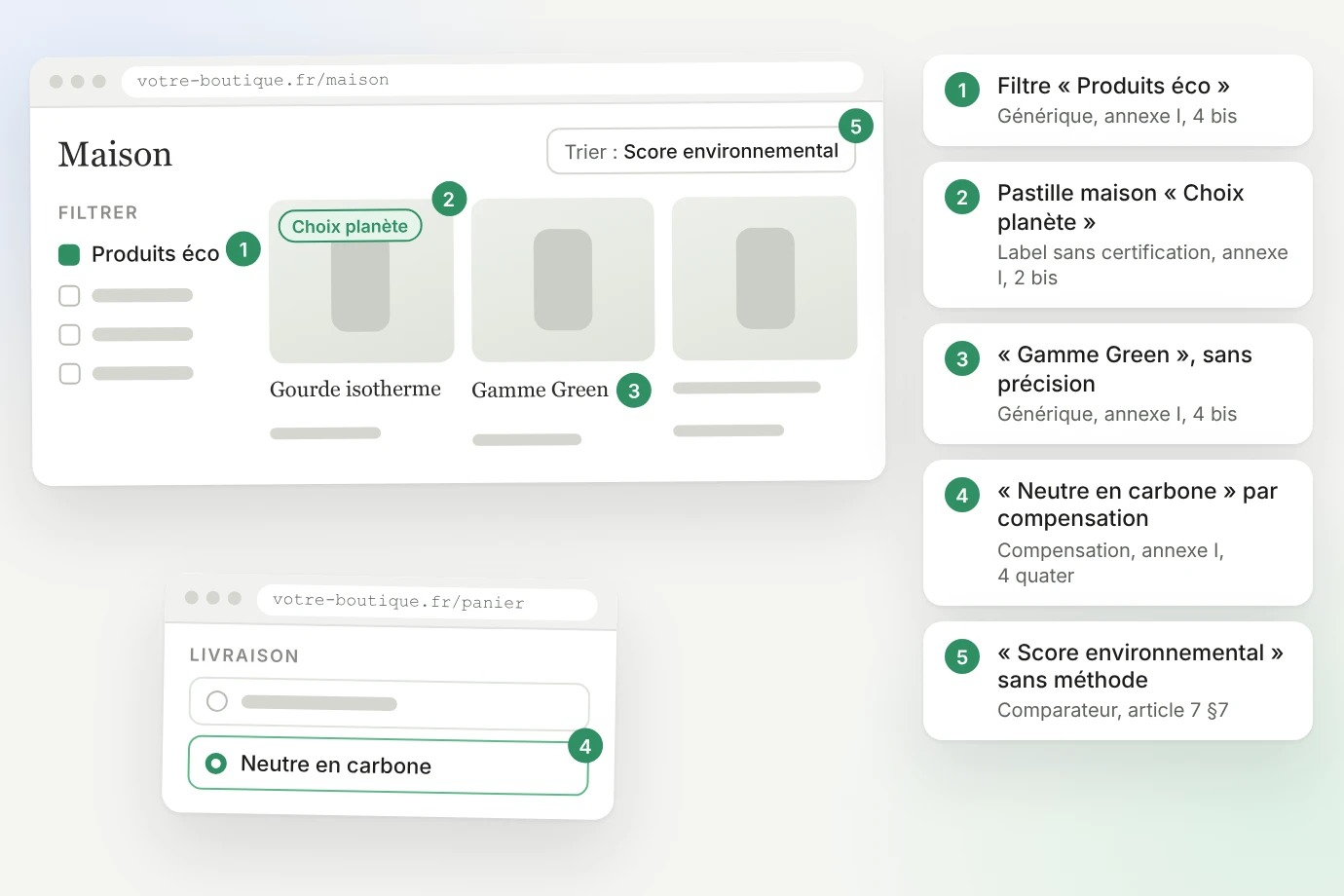This screenshot has width=1344, height=896.
Task: Click the Gamme Green product name
Action: click(540, 391)
